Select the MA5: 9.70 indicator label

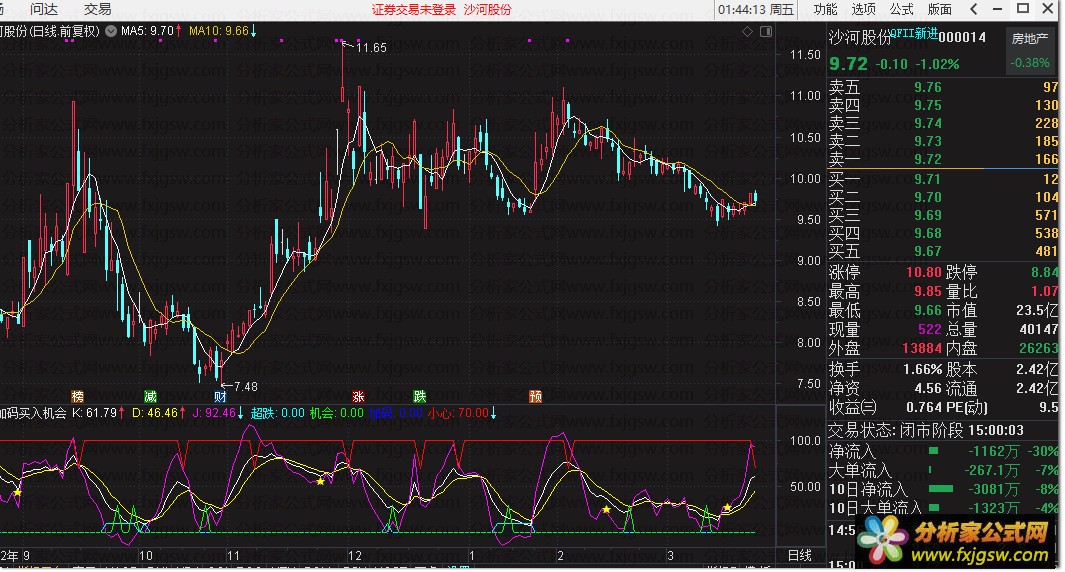click(151, 31)
